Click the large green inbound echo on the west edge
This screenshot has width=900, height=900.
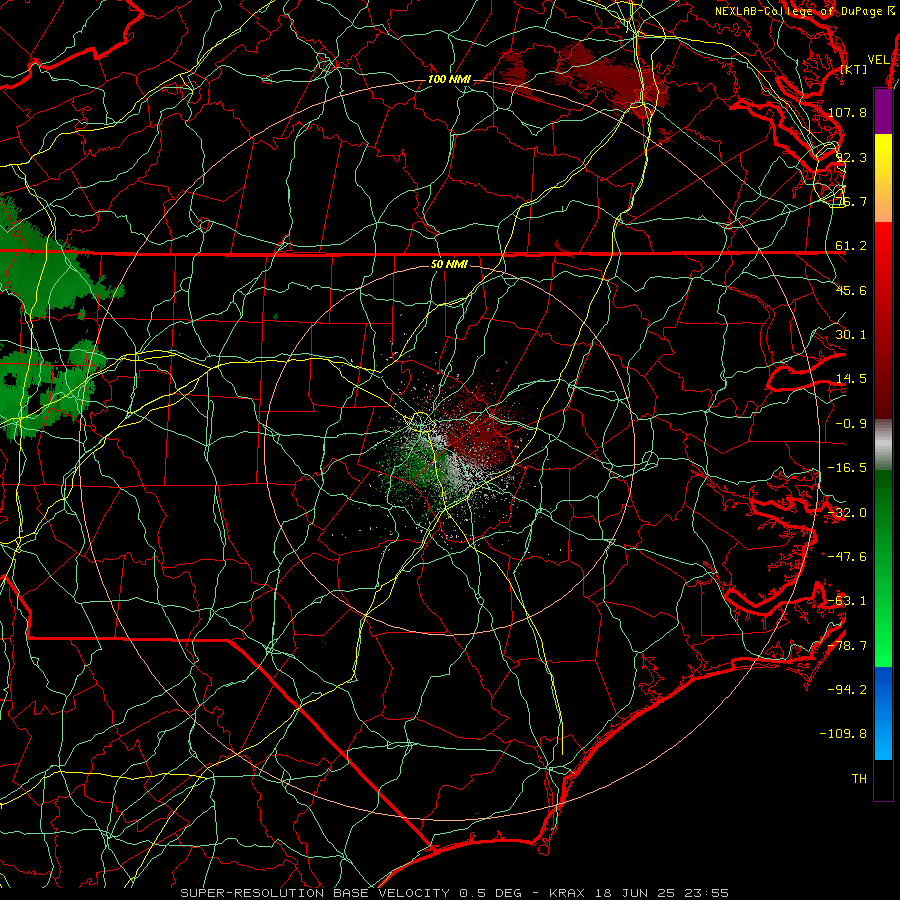[43, 274]
